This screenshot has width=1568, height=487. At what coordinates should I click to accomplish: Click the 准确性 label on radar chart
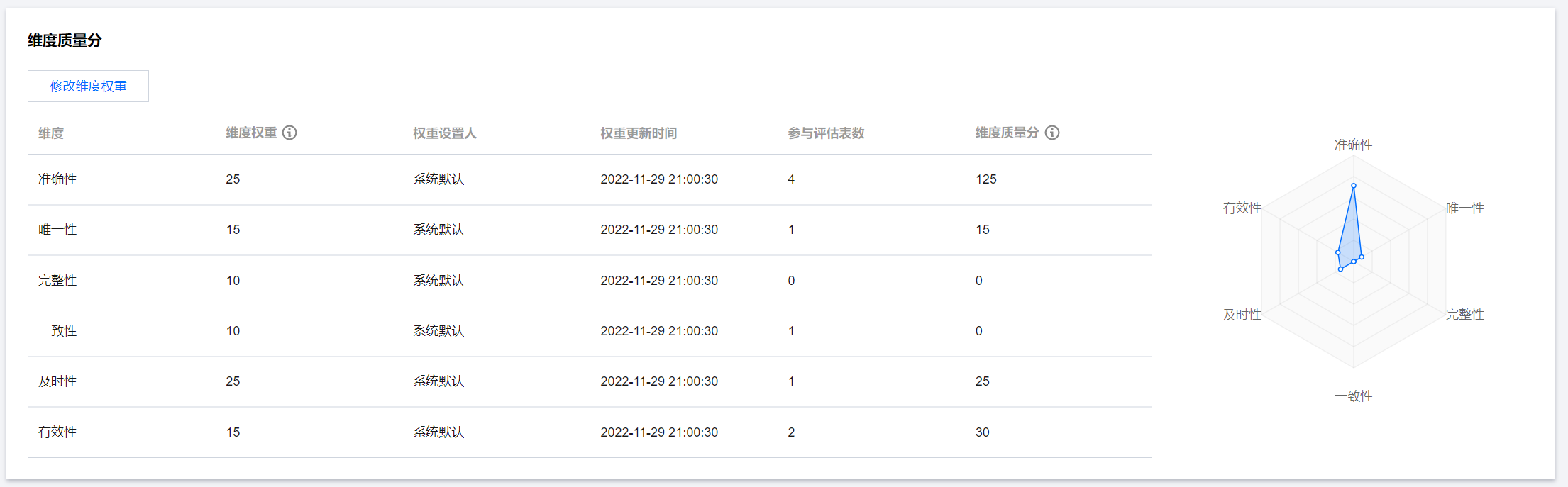[x=1353, y=145]
